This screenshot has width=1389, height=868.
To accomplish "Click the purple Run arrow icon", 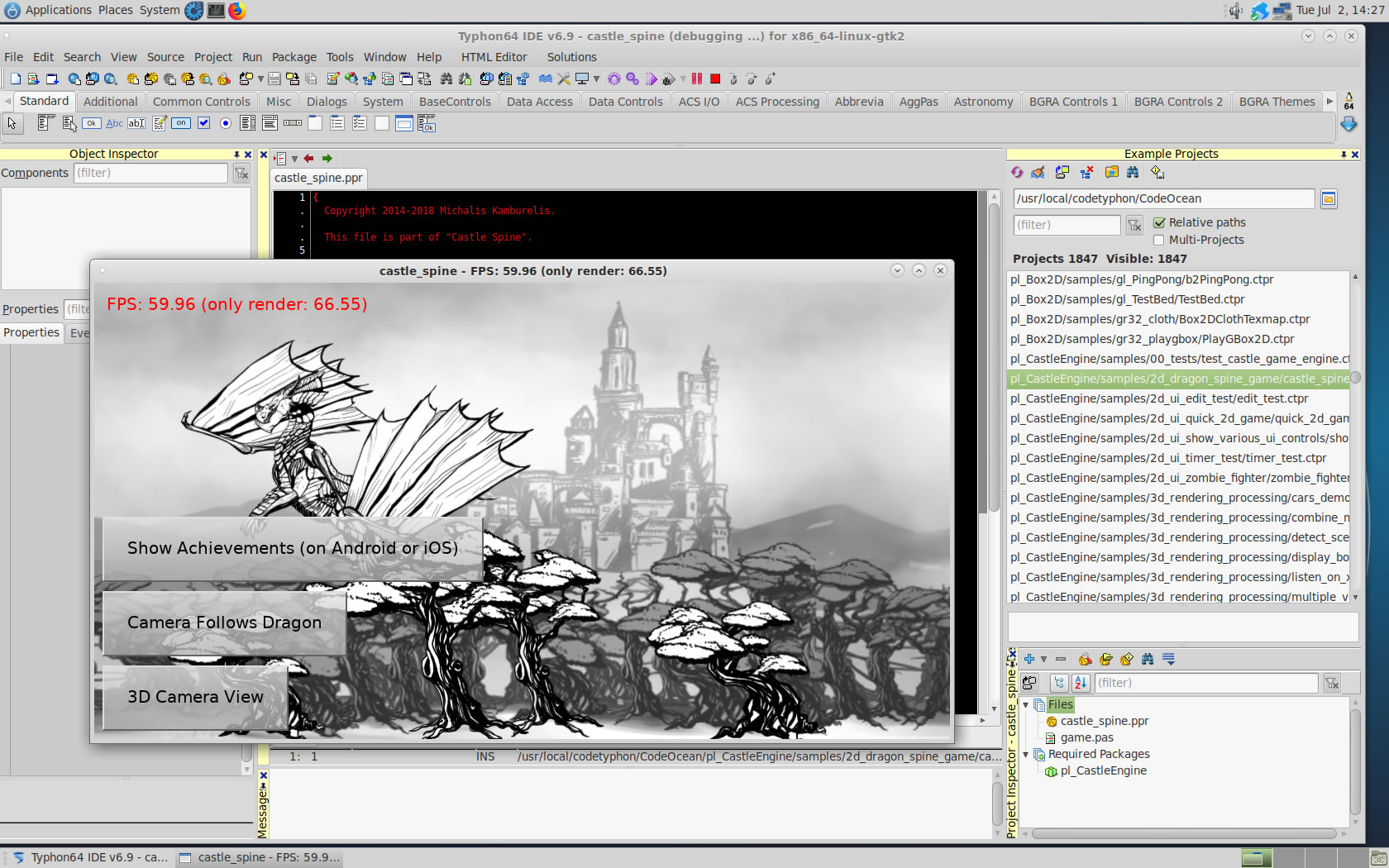I will [652, 79].
